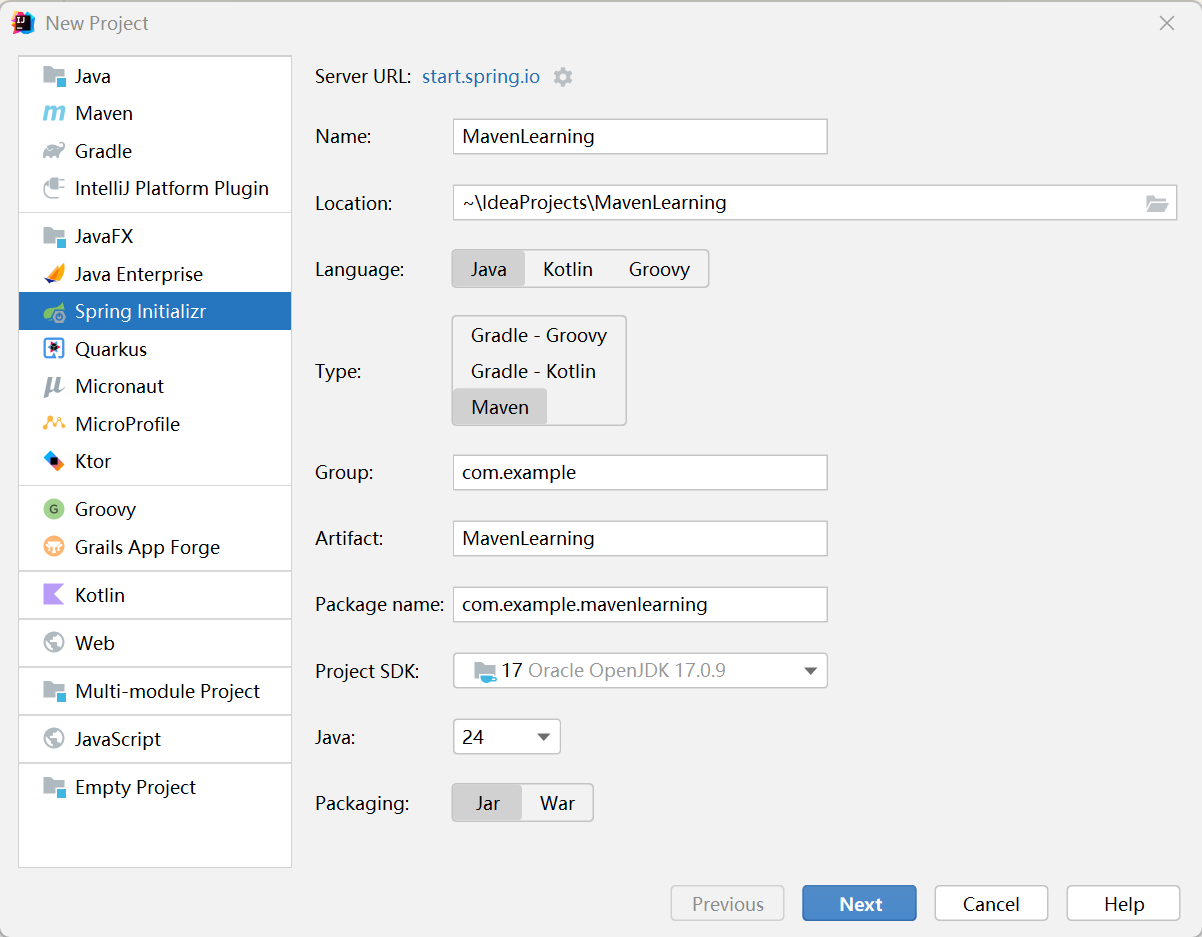Switch language to Kotlin
The height and width of the screenshot is (937, 1202).
[x=568, y=269]
